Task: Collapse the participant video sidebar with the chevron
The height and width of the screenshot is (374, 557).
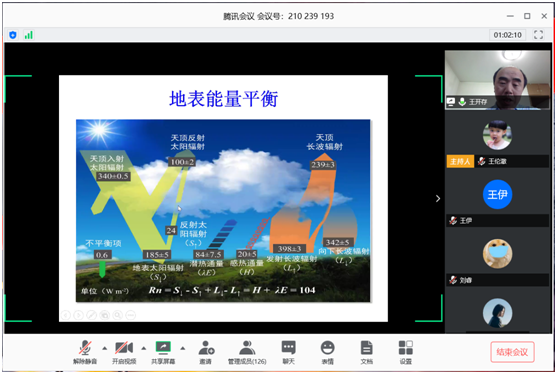Action: pyautogui.click(x=438, y=199)
